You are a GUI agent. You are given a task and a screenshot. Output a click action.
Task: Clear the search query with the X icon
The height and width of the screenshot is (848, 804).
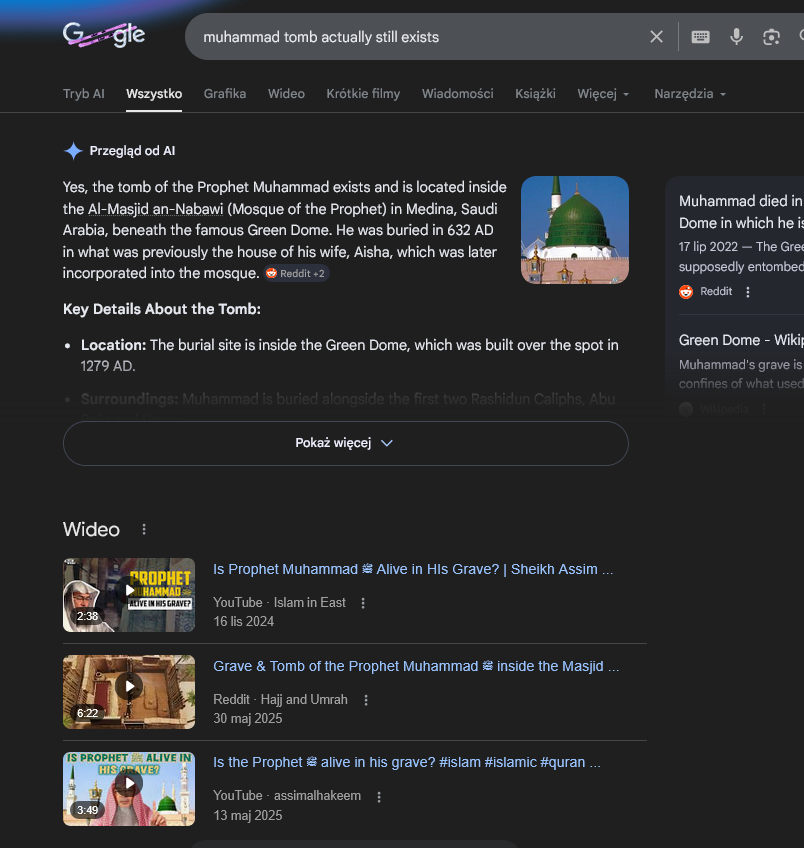pos(656,37)
